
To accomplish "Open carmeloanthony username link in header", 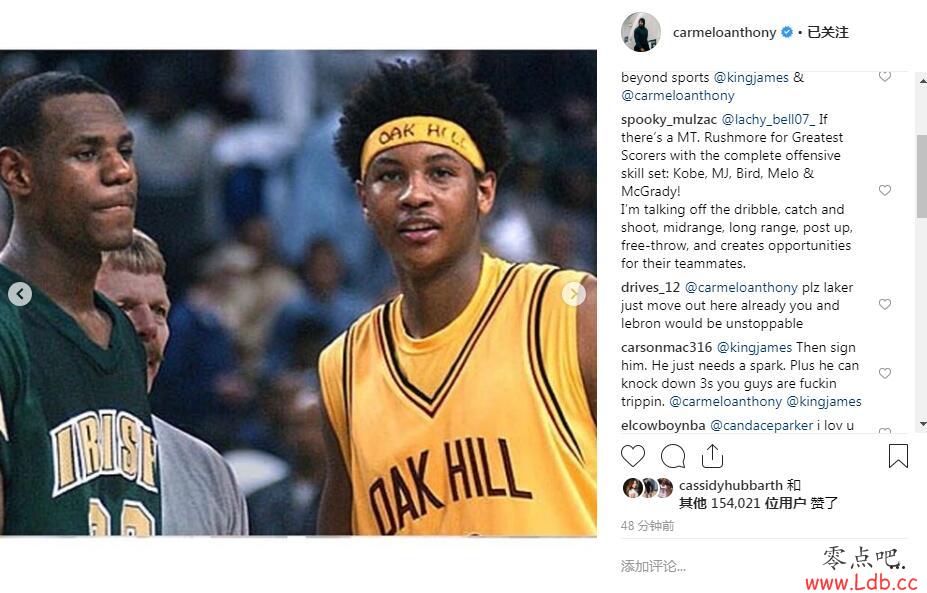I will [724, 33].
